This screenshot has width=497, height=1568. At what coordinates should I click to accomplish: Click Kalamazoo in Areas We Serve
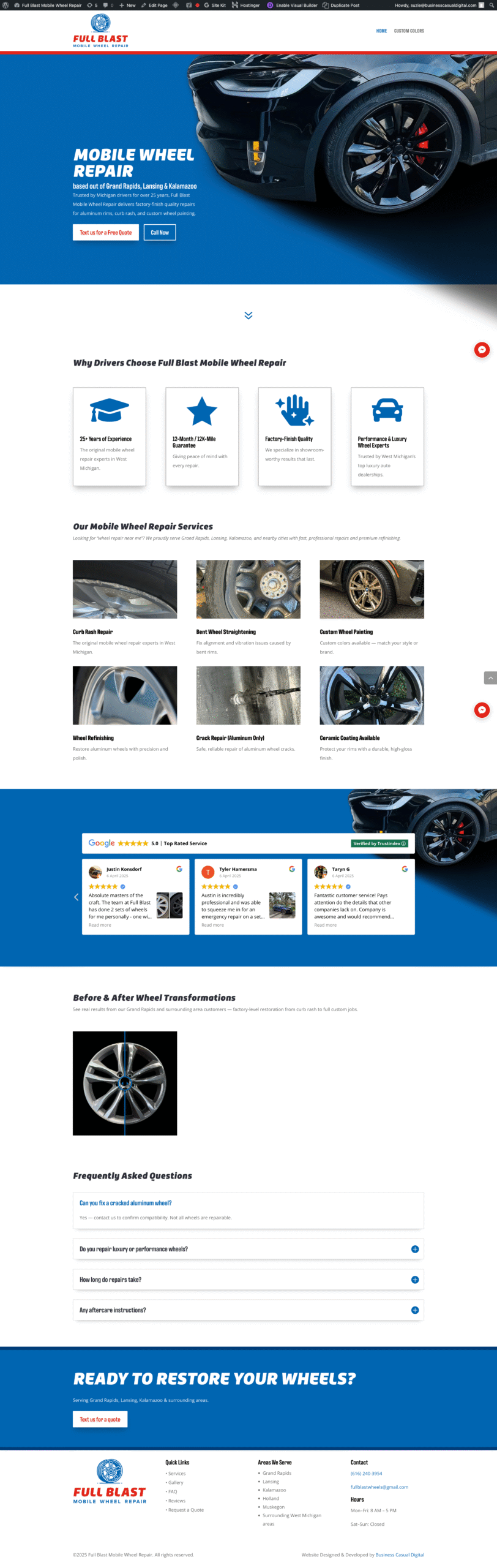point(274,1490)
